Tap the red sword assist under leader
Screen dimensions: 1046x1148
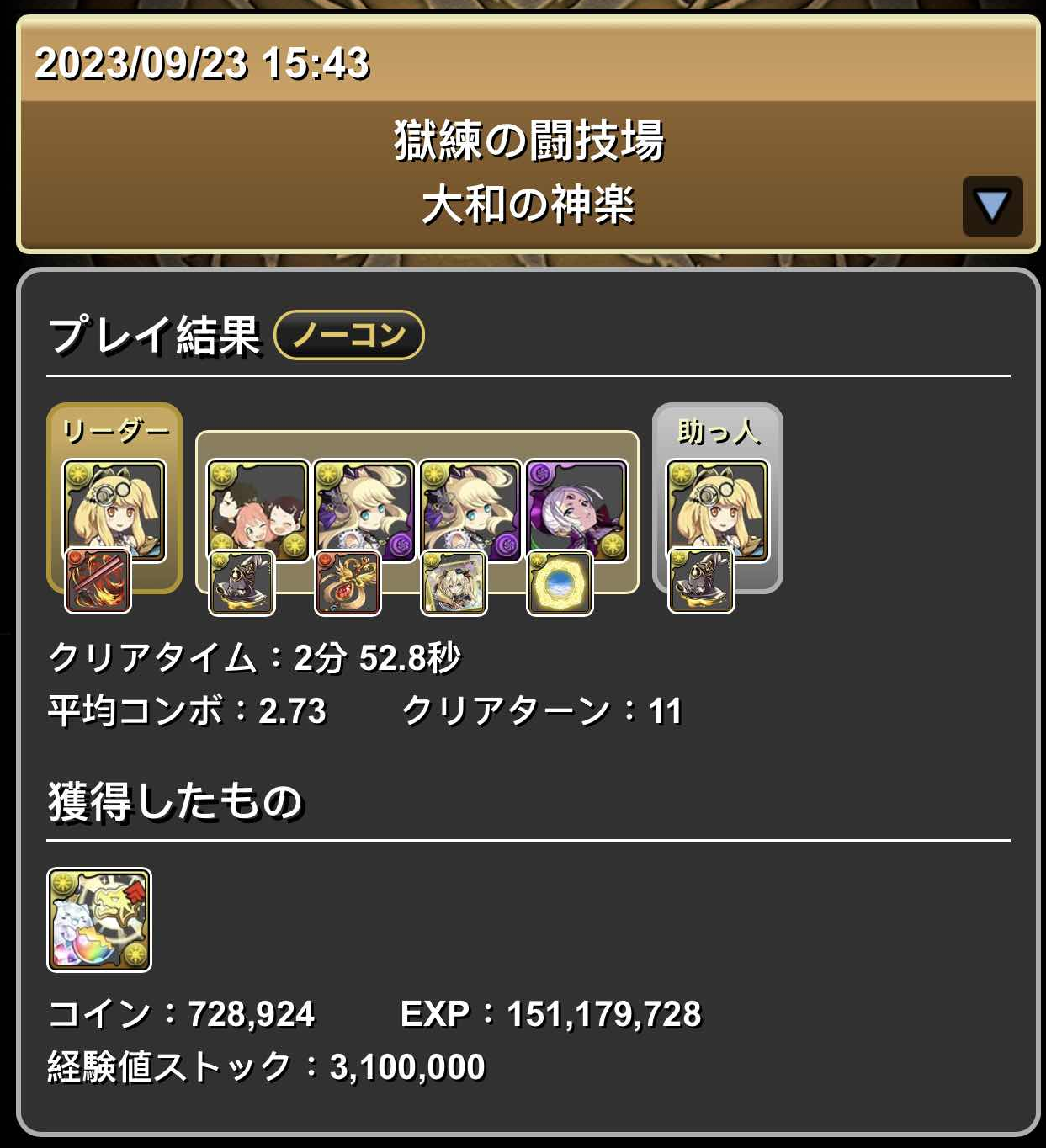click(x=98, y=581)
